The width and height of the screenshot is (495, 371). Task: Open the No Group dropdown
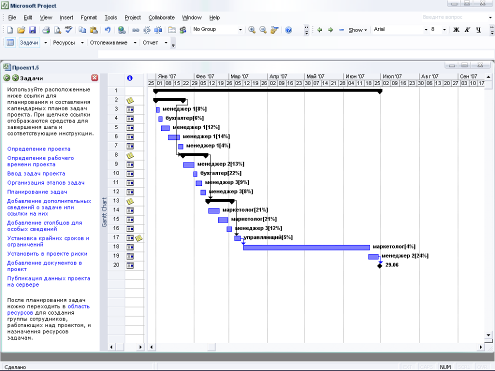point(241,30)
